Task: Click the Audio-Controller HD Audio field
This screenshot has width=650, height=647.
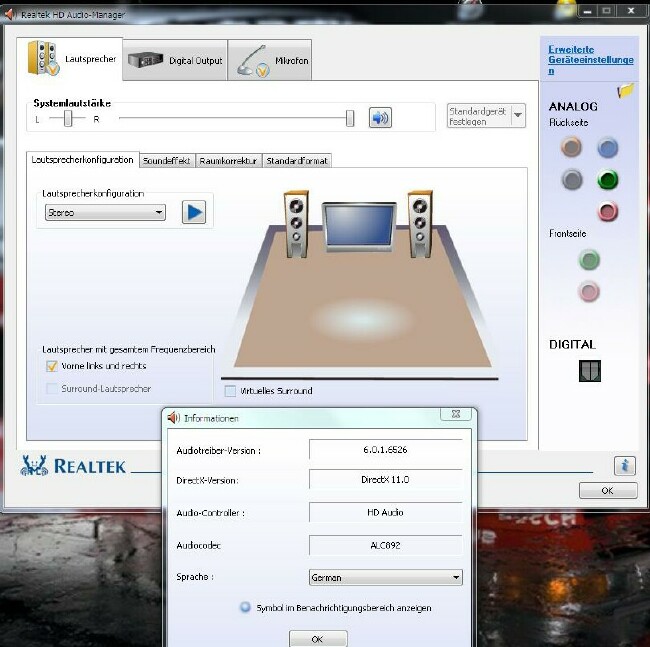Action: tap(386, 513)
